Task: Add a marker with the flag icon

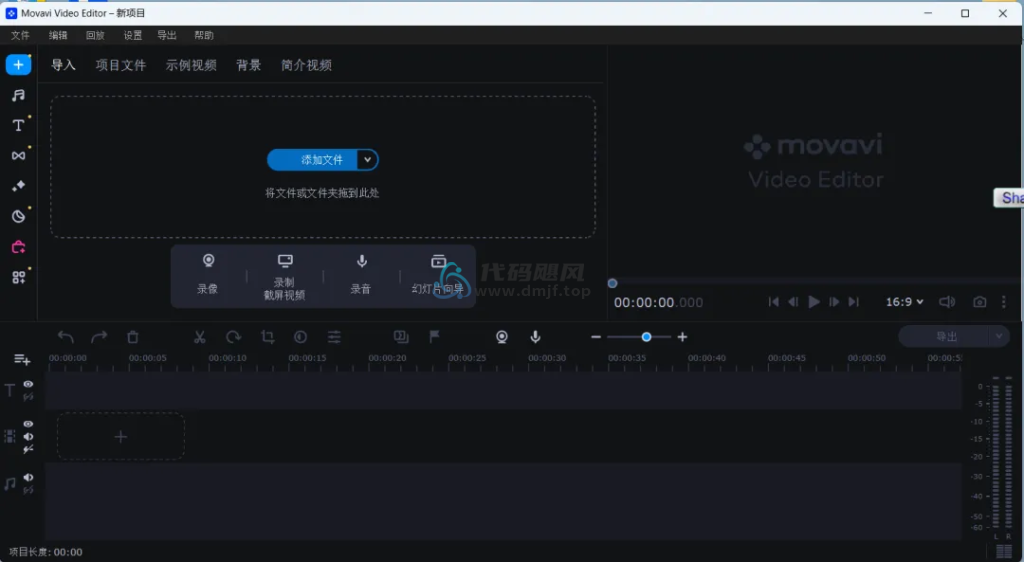Action: 434,337
